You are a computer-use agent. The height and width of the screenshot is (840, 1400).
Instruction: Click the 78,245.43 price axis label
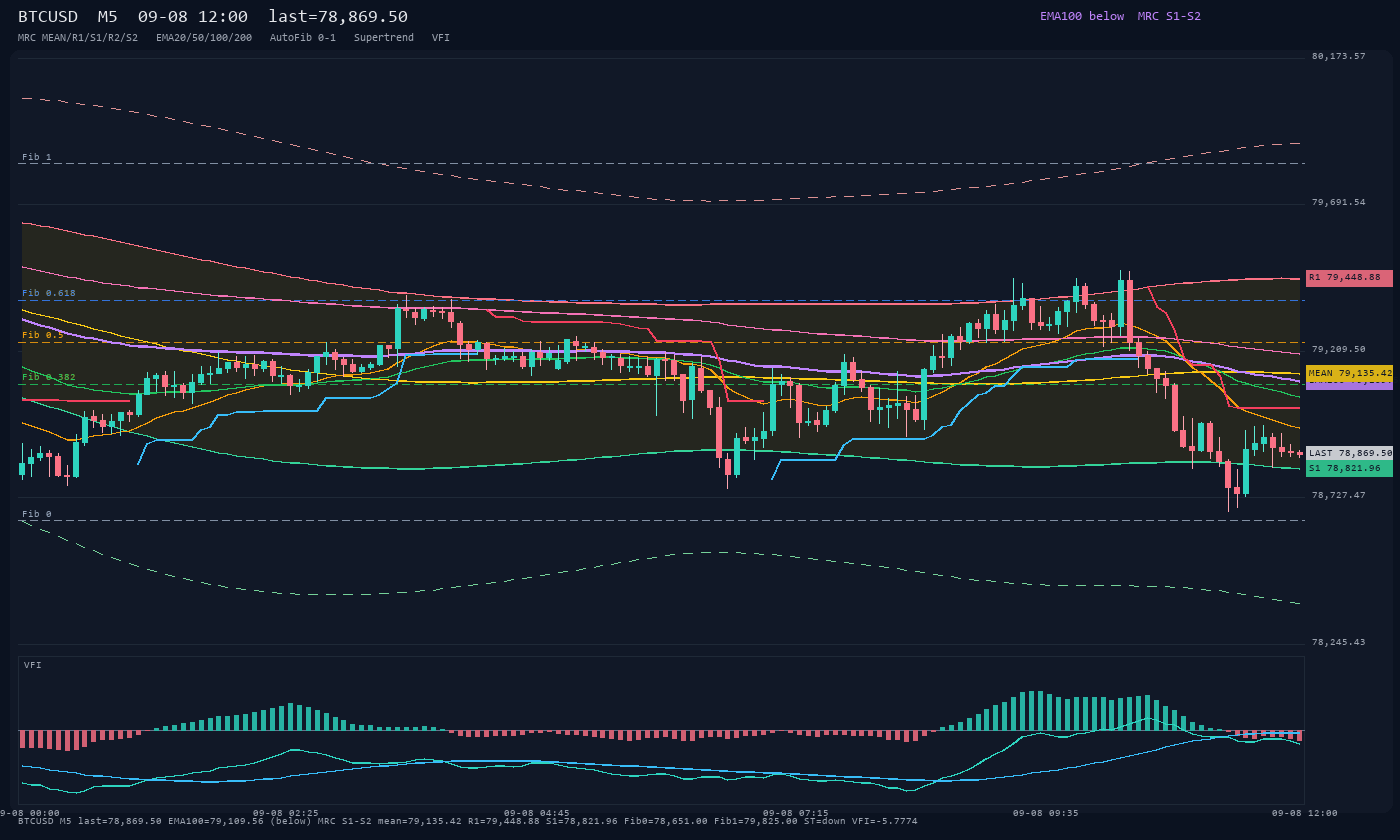1338,642
